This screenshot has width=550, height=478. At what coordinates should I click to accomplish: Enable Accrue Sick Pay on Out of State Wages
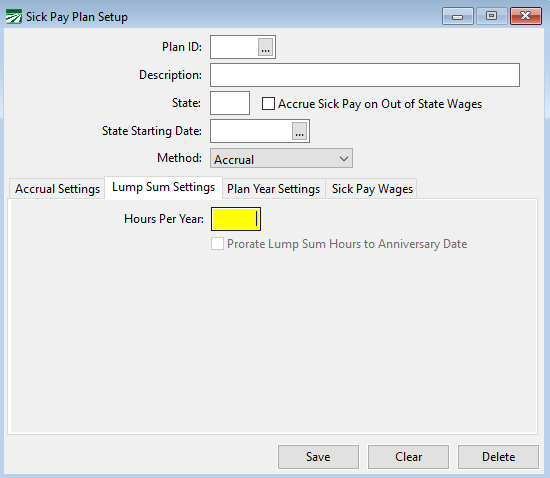pos(268,104)
